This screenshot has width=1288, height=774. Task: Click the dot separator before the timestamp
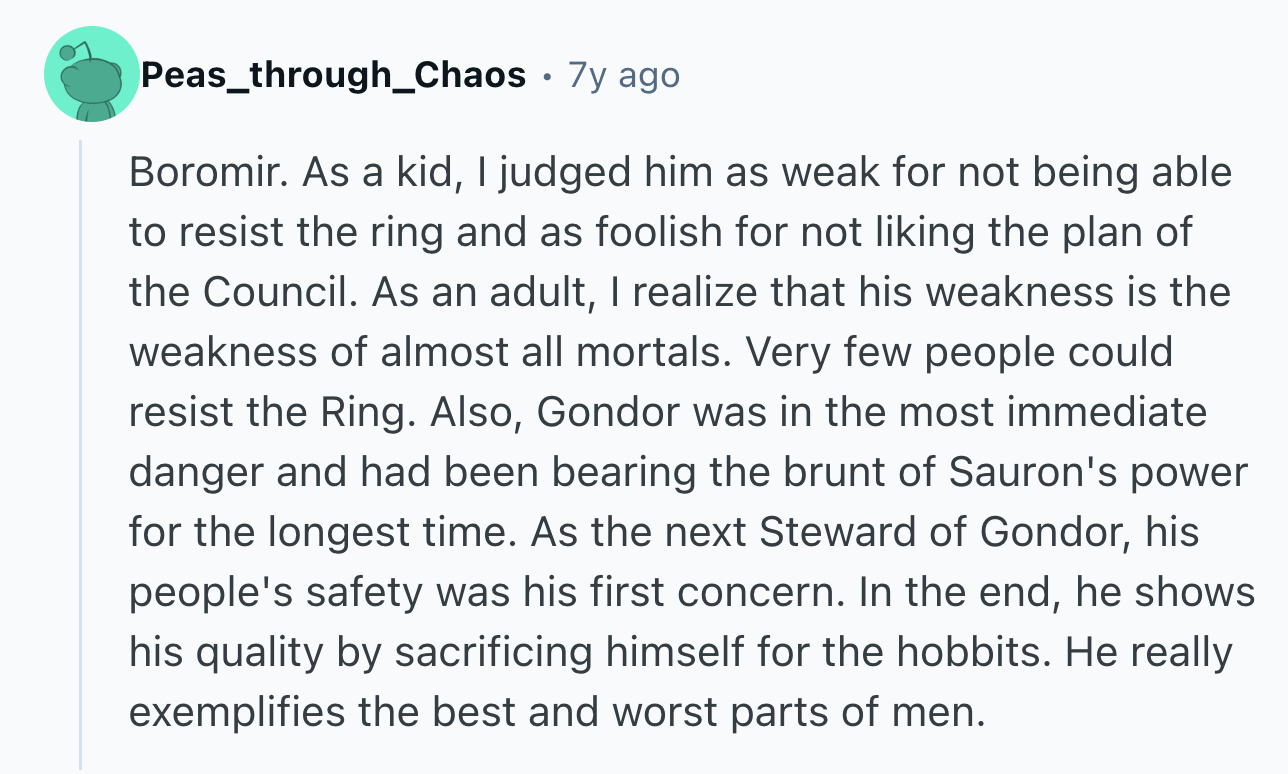pos(547,75)
